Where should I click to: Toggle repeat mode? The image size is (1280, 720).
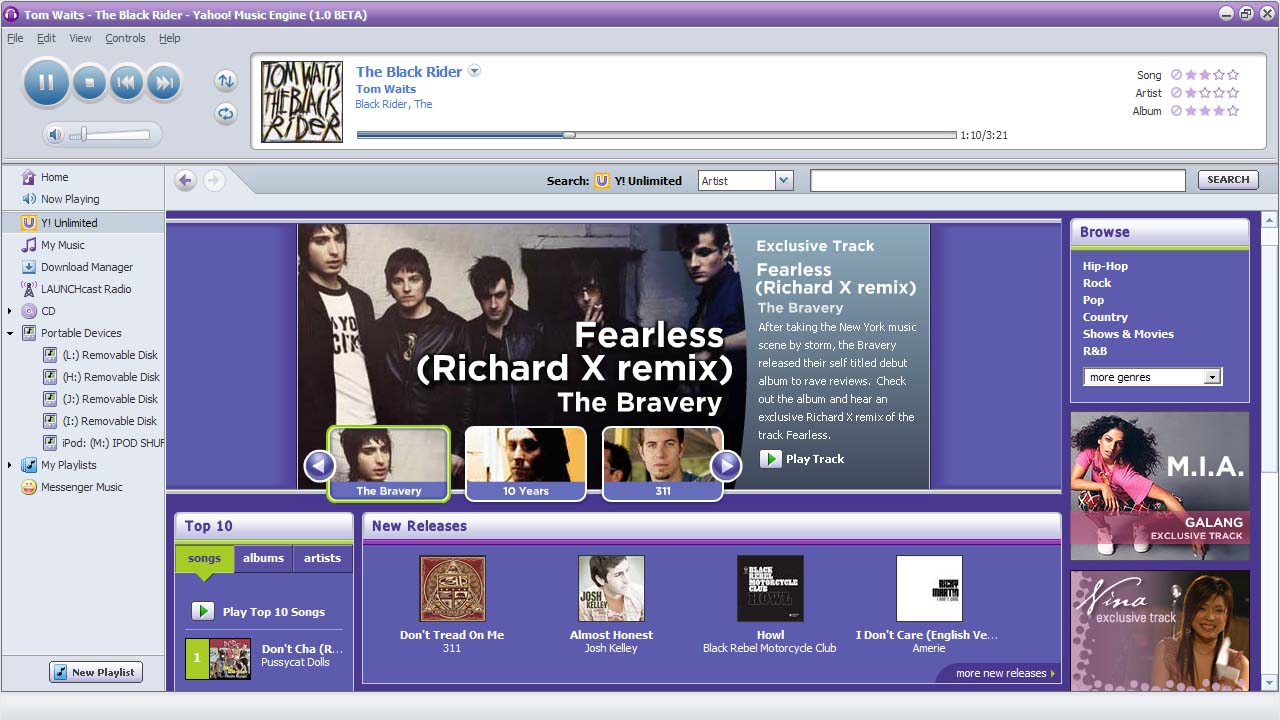tap(226, 113)
